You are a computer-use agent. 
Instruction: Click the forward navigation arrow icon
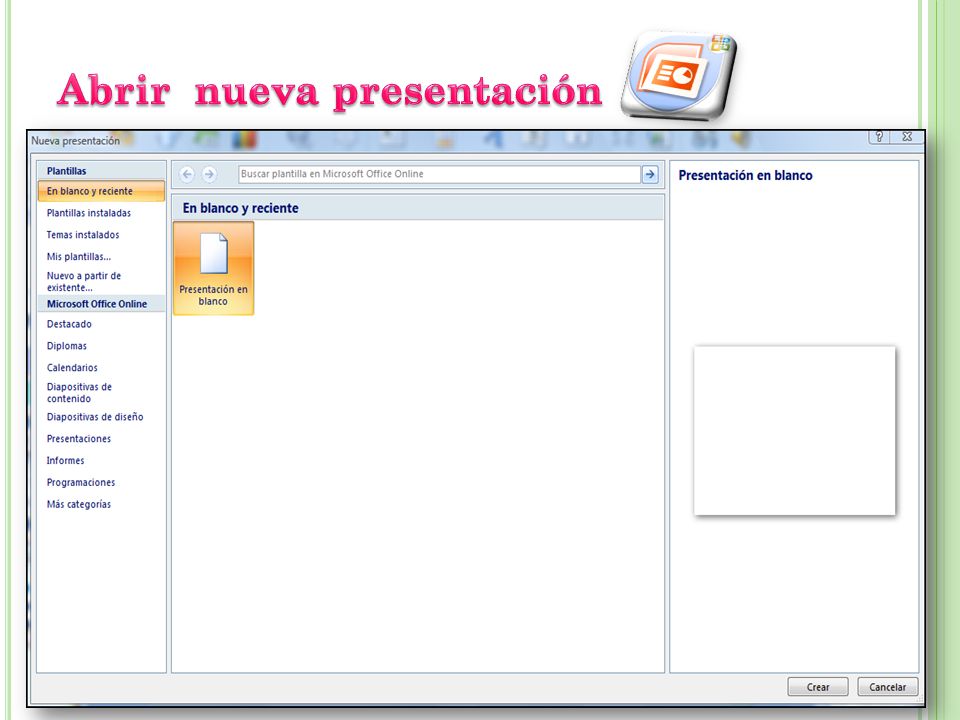(x=209, y=174)
